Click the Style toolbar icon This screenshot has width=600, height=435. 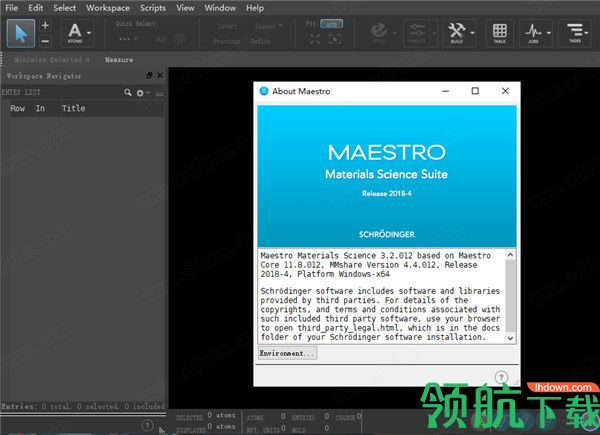tap(379, 32)
